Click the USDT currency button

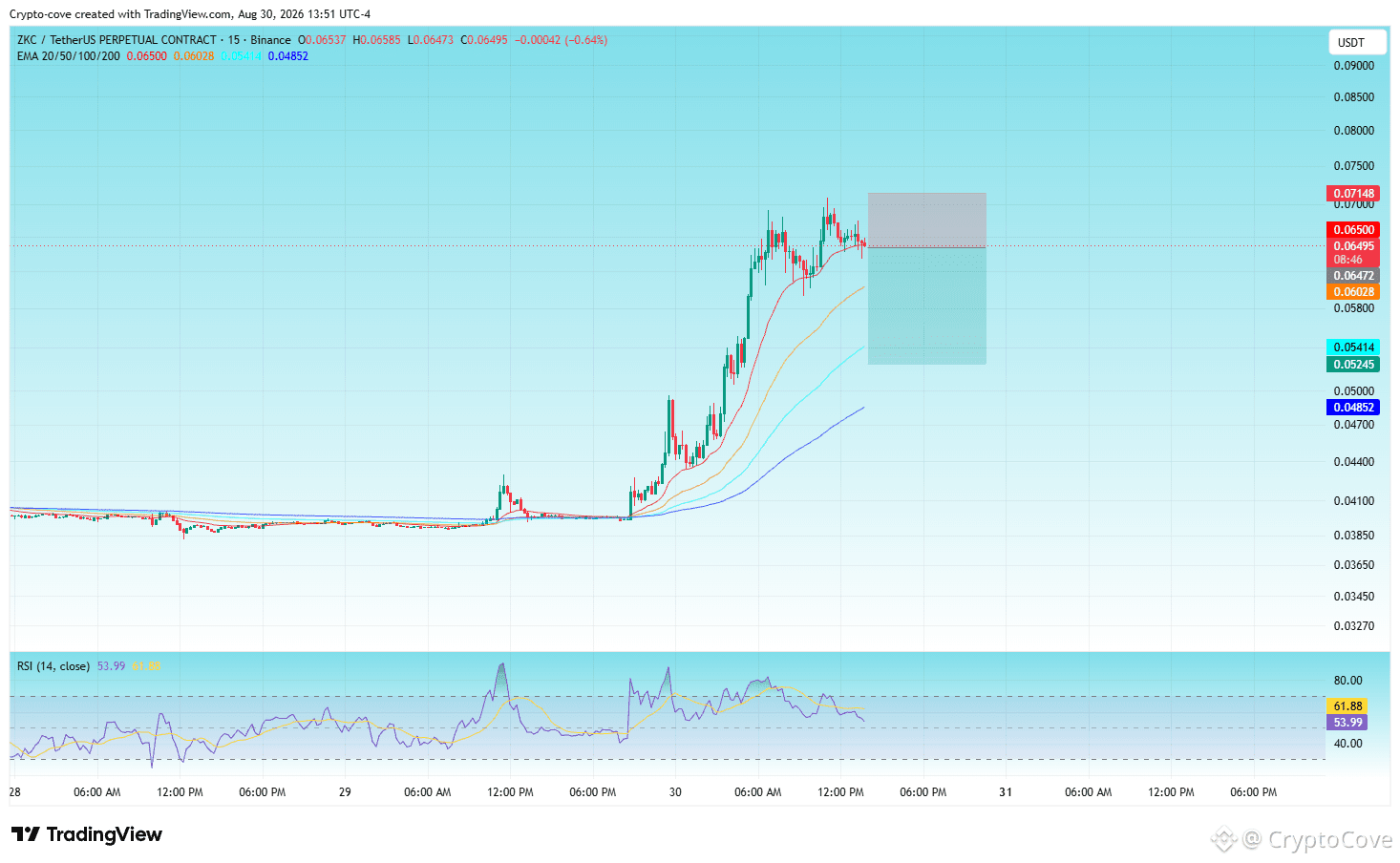(x=1357, y=42)
